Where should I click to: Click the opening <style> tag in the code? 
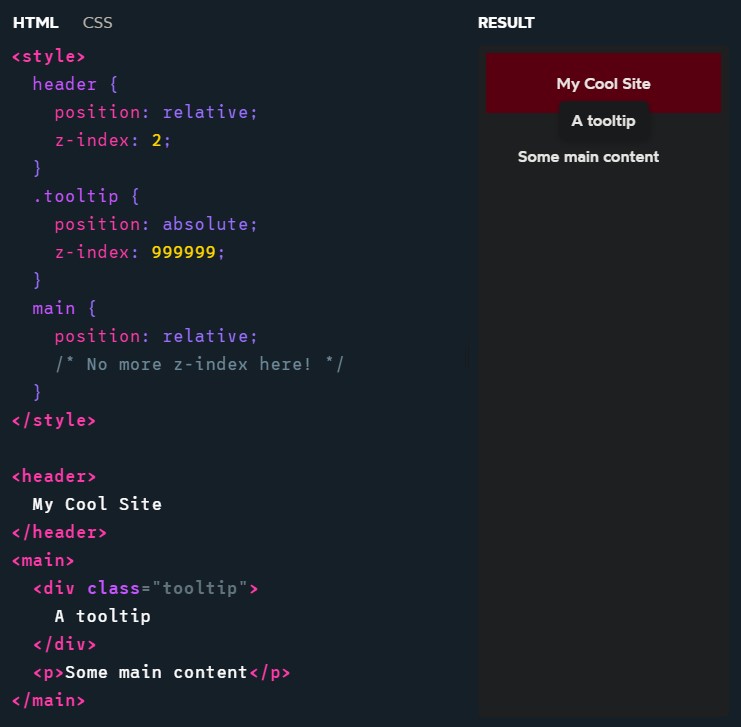coord(48,56)
